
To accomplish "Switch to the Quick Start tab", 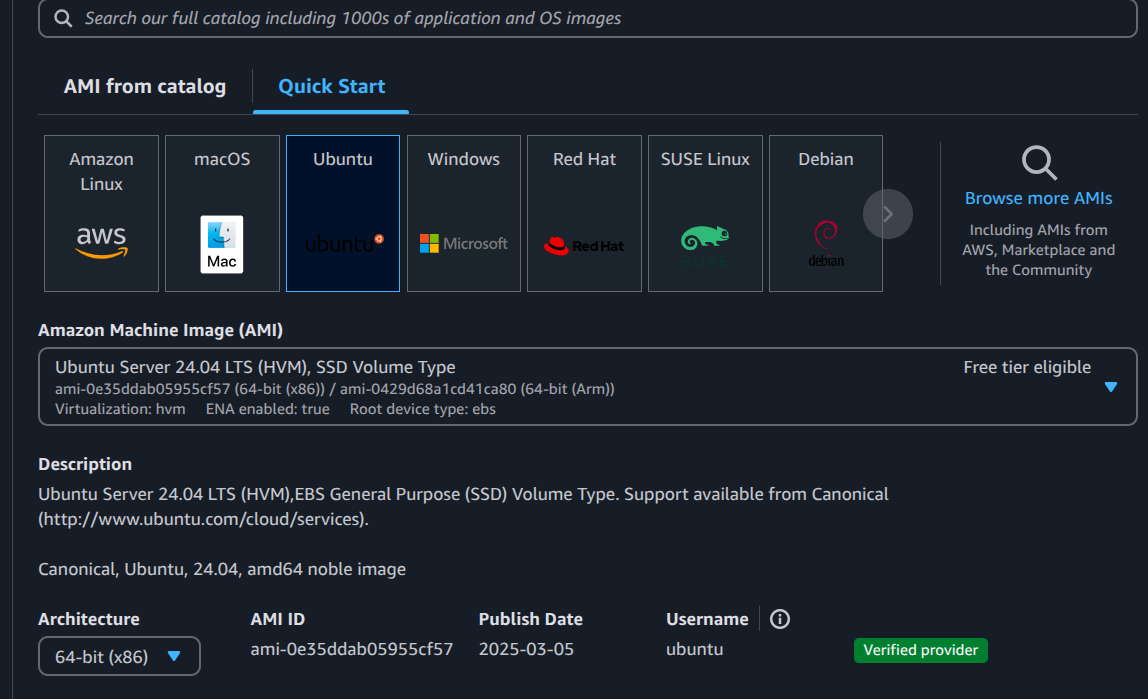I will pos(332,86).
